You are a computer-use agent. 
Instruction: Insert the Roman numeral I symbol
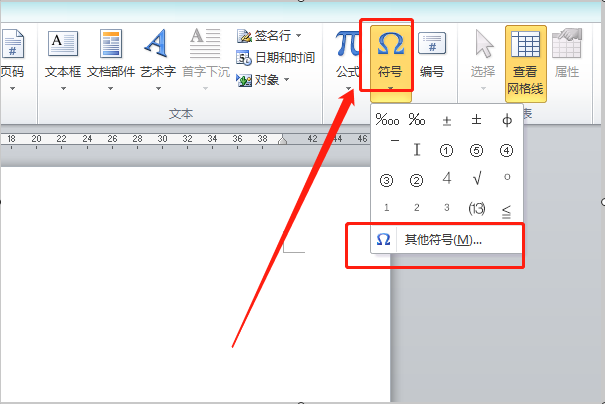(x=417, y=150)
